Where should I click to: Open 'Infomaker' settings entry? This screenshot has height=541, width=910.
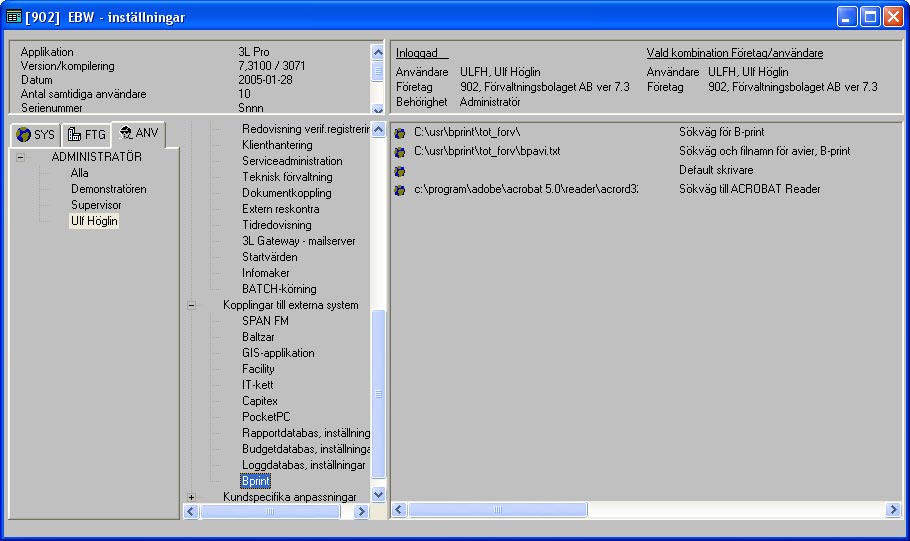[267, 273]
